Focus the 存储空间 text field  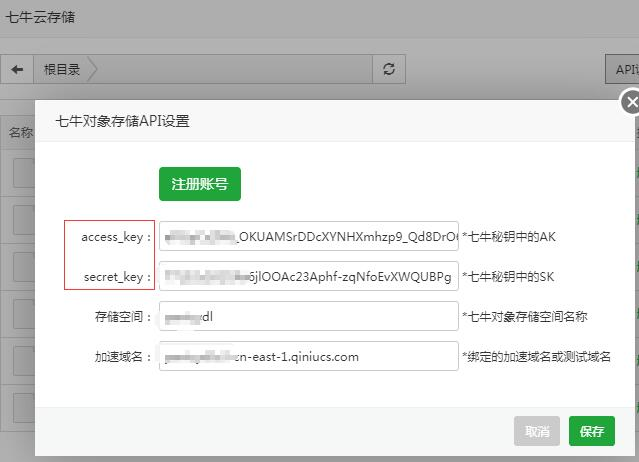pos(308,316)
